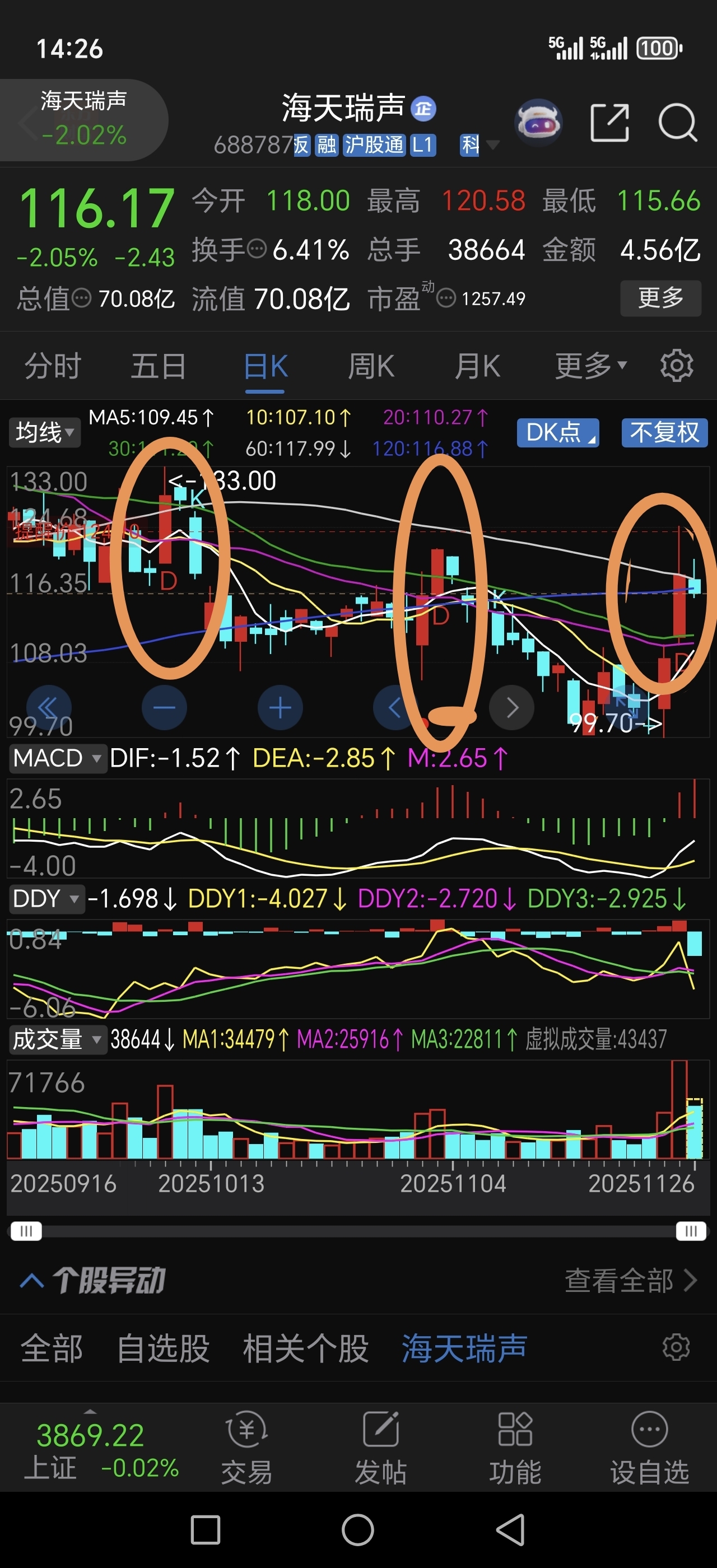Open 个股异动 settings gear icon
Viewport: 717px width, 1568px height.
coord(676,1347)
